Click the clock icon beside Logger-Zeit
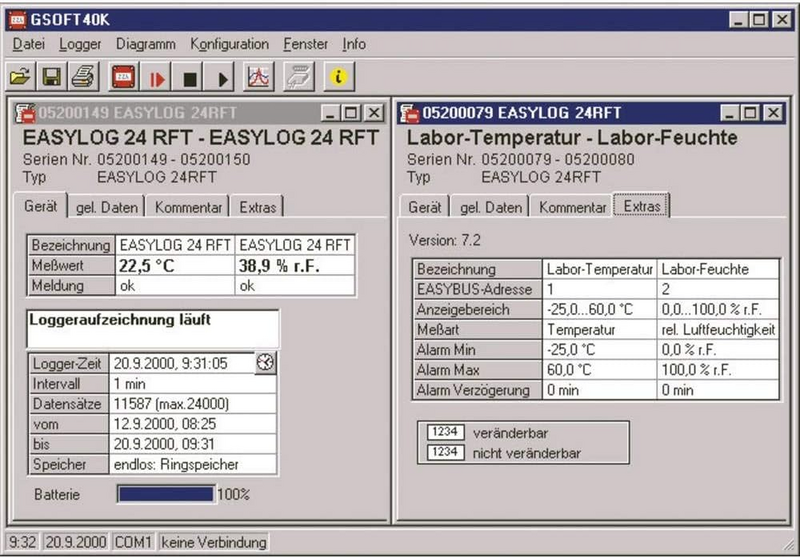 (265, 363)
